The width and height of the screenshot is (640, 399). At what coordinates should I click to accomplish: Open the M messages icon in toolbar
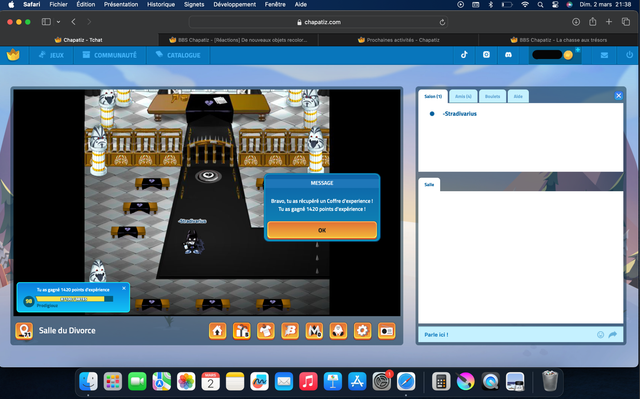pos(314,331)
